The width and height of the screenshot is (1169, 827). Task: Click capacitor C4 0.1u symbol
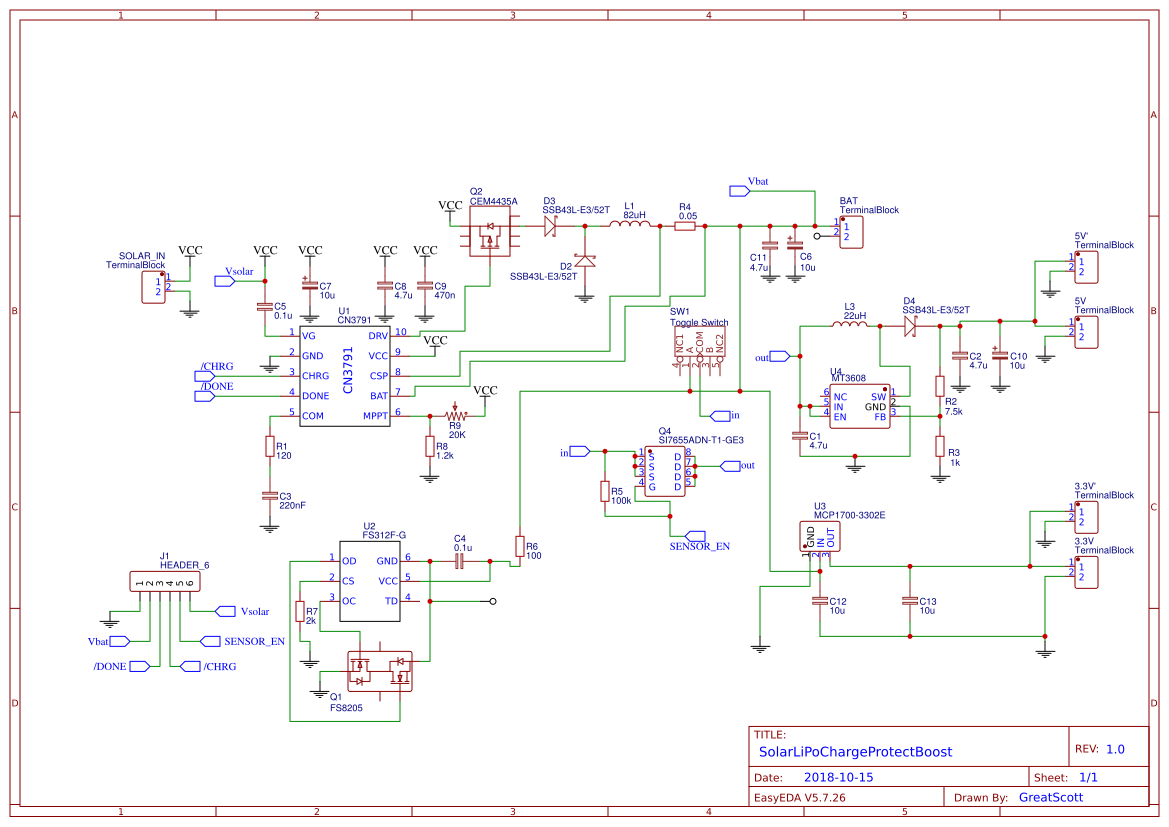(459, 561)
